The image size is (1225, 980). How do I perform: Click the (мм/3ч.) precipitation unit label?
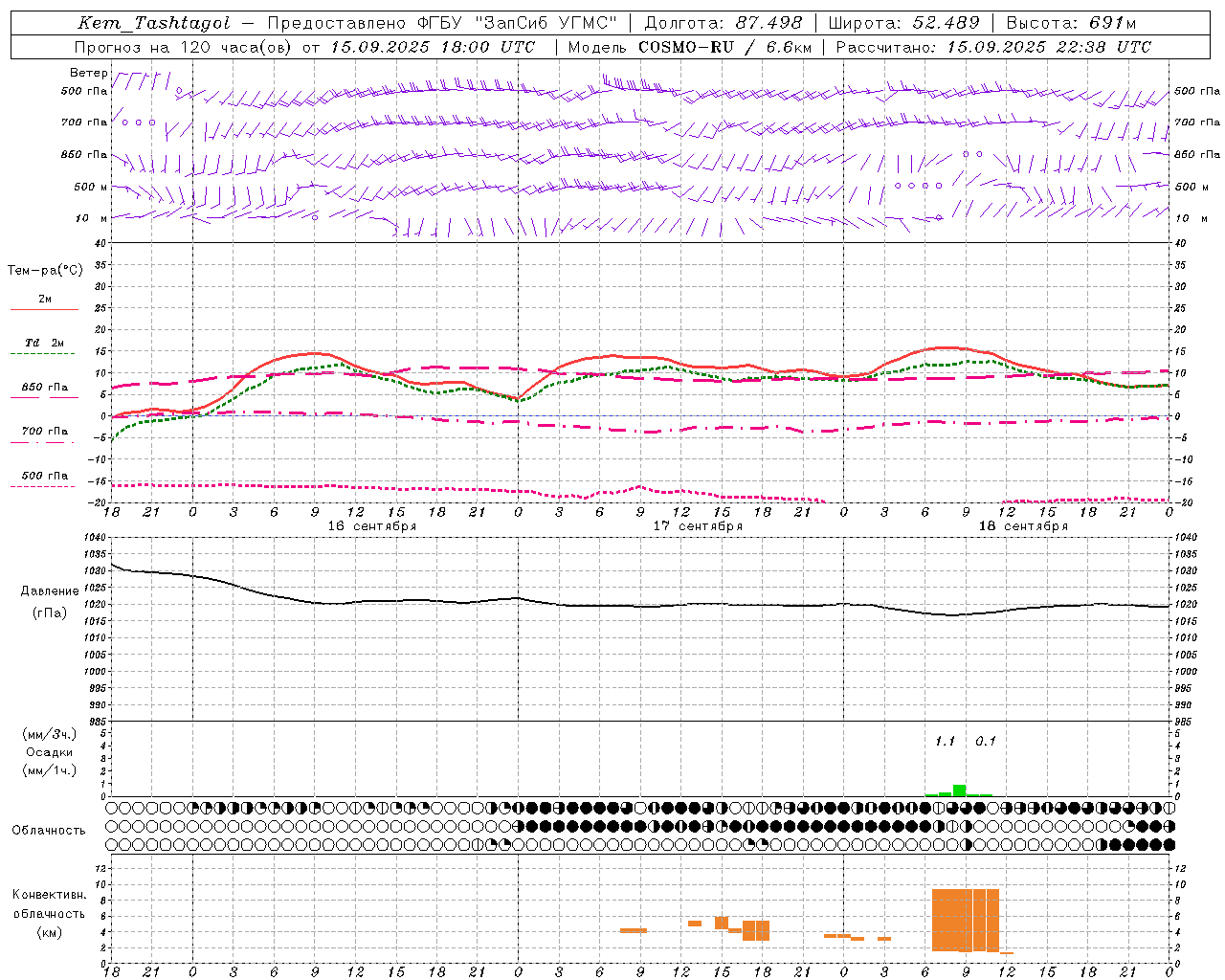tap(49, 734)
